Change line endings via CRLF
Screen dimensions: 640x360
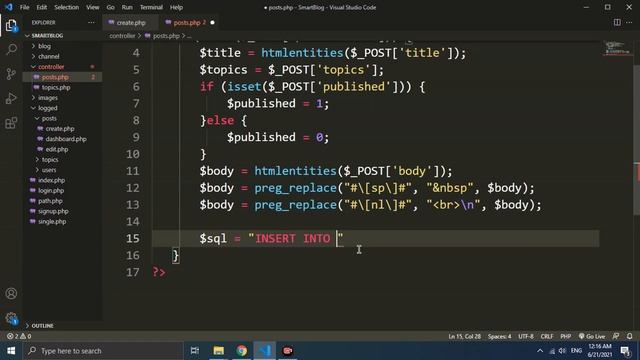547,336
